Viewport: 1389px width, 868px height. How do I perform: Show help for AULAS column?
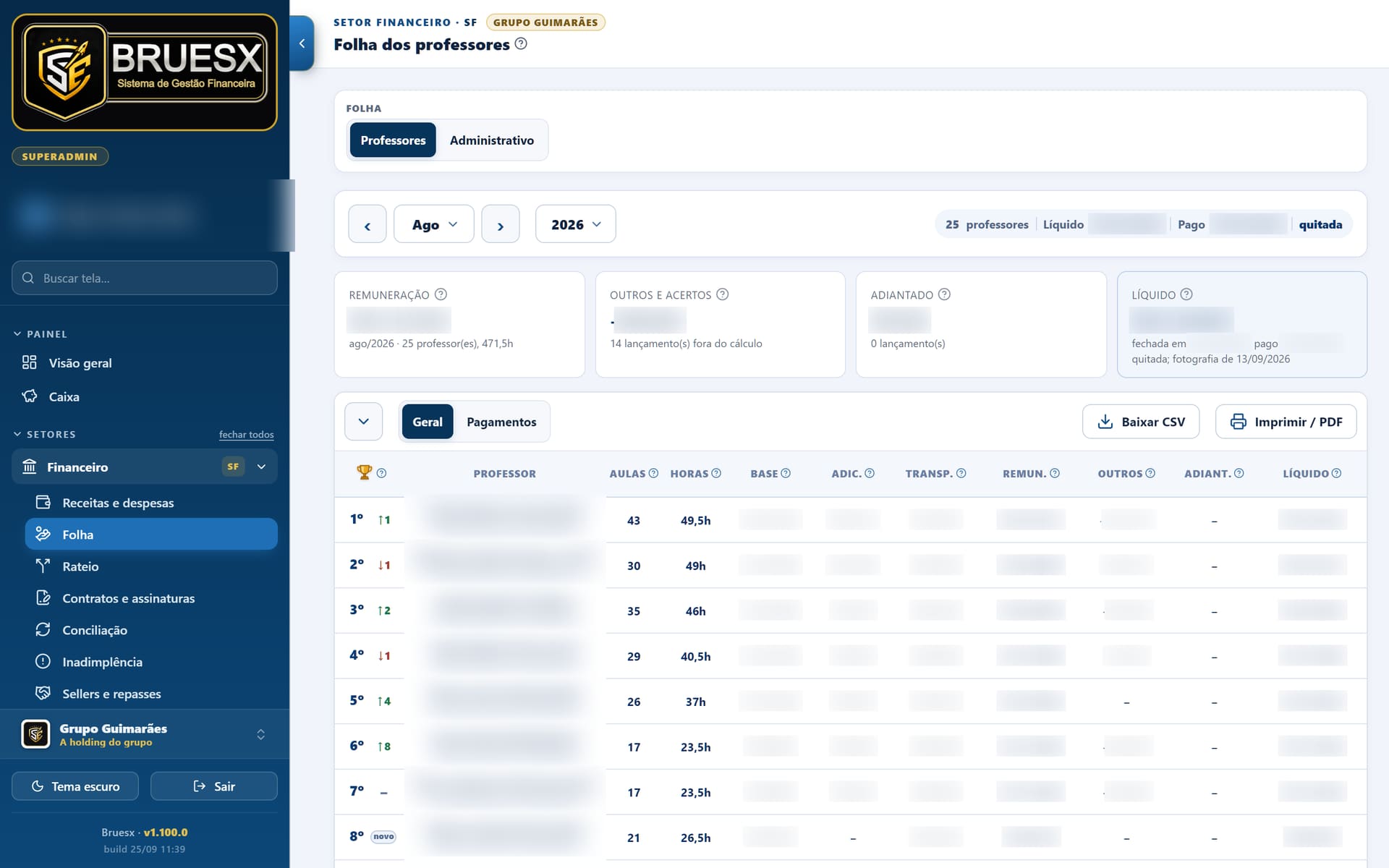[653, 473]
